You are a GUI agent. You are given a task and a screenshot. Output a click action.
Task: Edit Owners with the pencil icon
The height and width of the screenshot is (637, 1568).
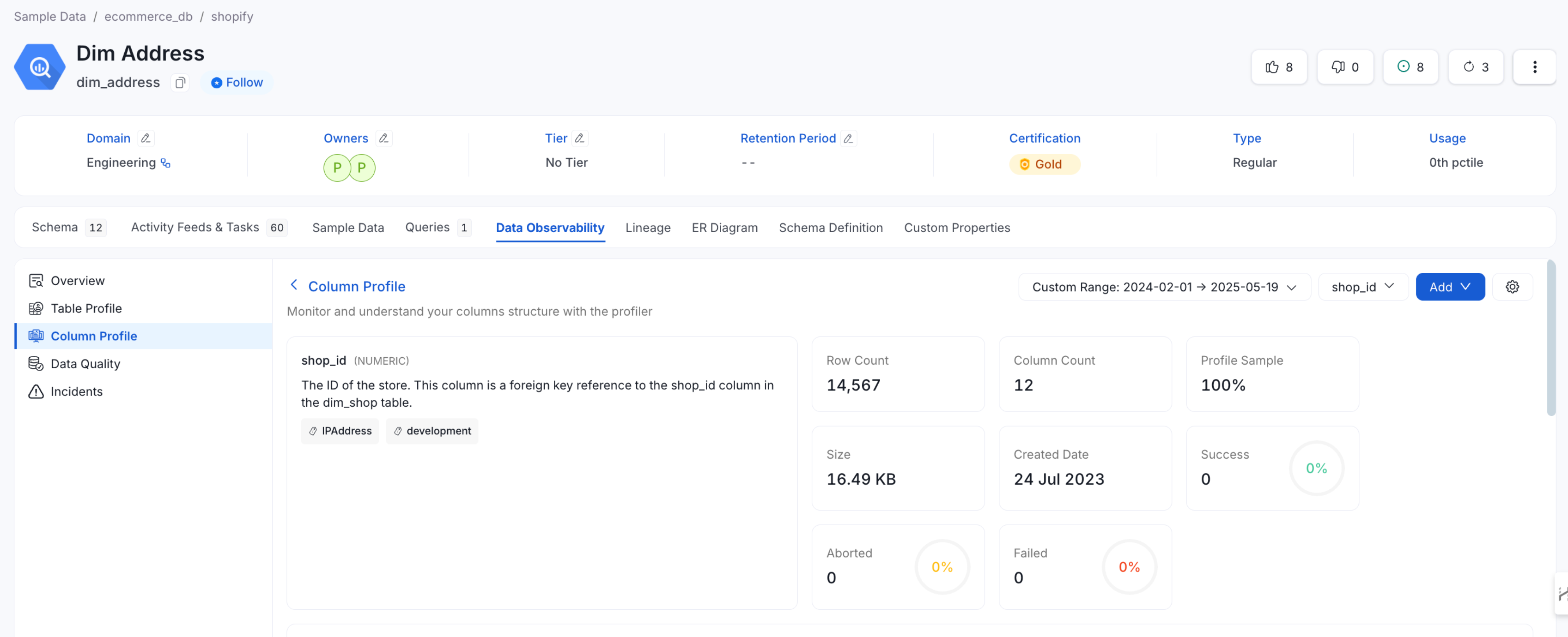(x=383, y=138)
